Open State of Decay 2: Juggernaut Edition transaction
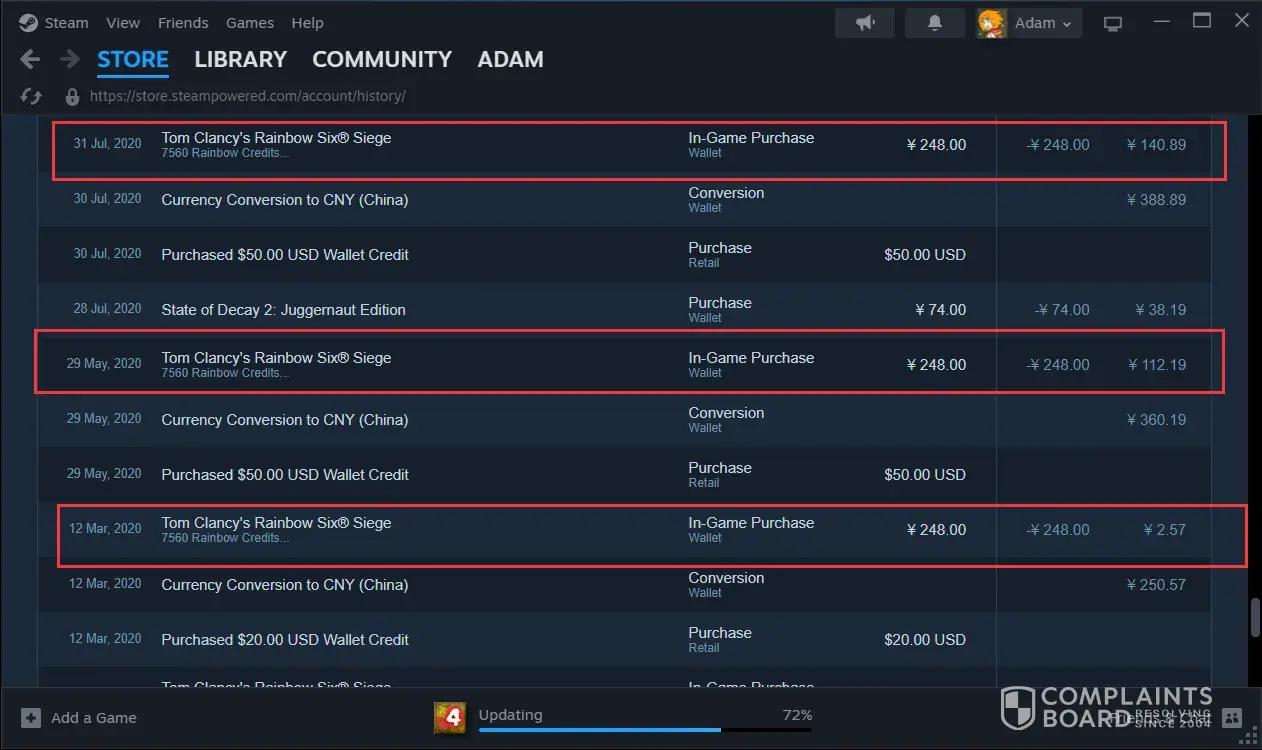 (x=283, y=310)
